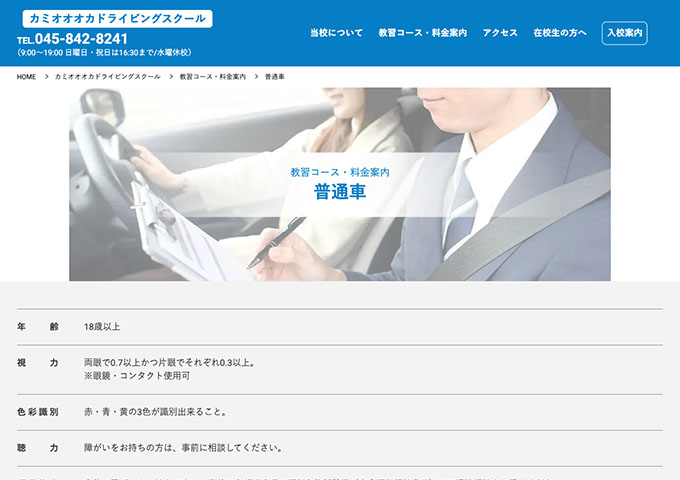Open the 在校生の方へ navigation item
Image resolution: width=680 pixels, height=480 pixels.
[x=560, y=33]
